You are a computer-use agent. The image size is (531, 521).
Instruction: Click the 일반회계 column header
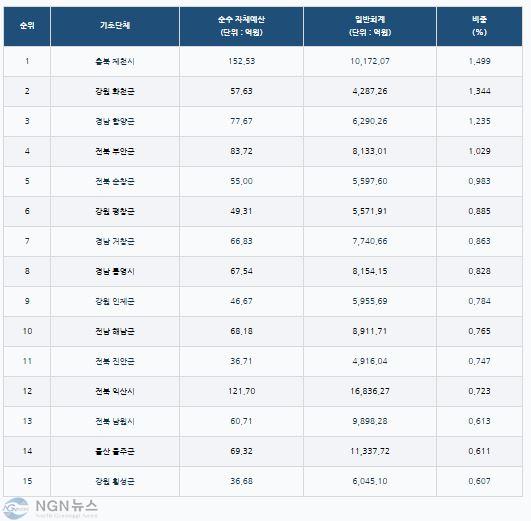click(370, 26)
